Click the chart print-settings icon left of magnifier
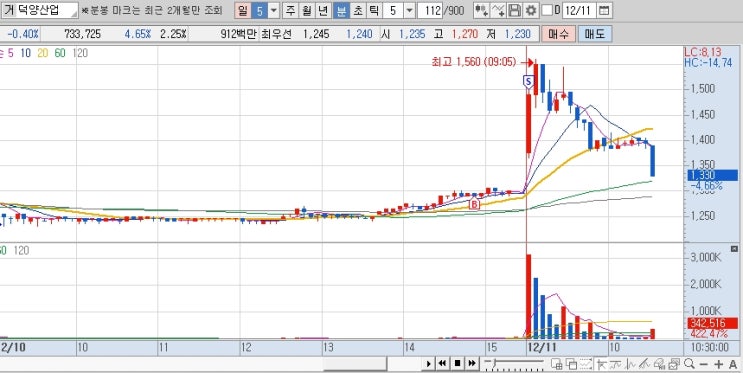743x373 pixels. point(674,364)
